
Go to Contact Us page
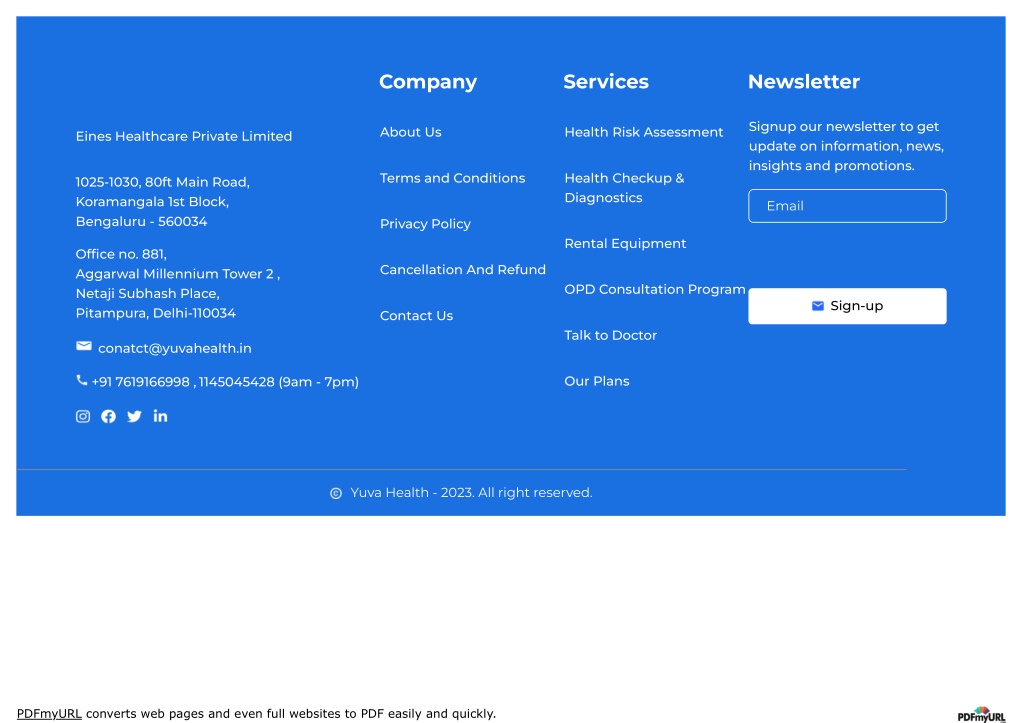click(x=416, y=316)
